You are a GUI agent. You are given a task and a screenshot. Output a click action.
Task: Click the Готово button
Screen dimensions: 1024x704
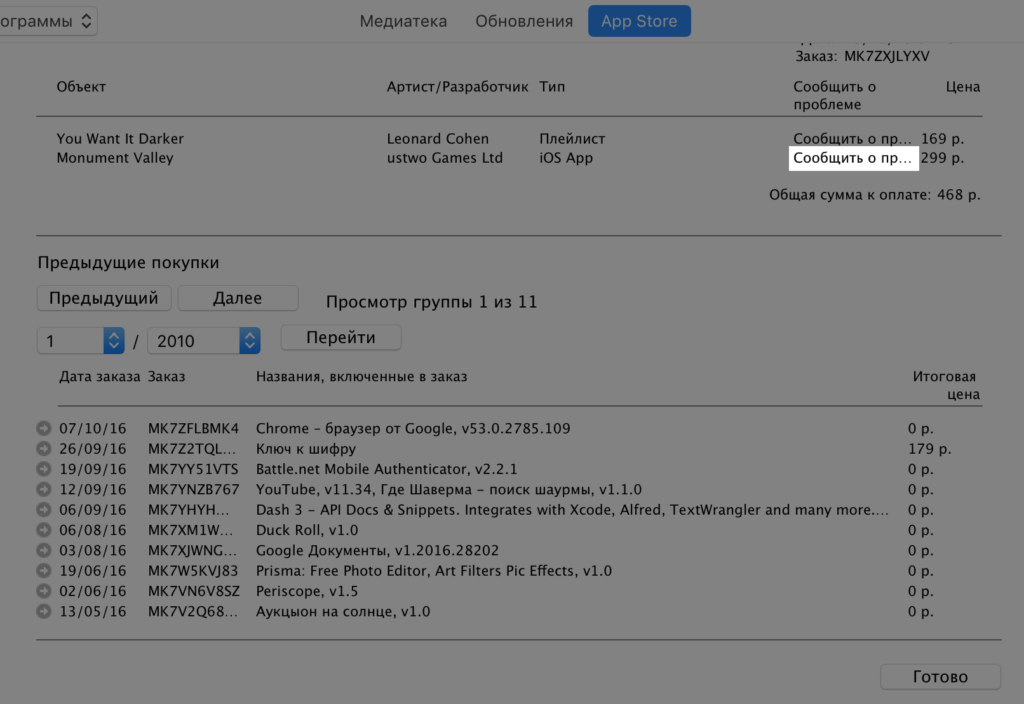[x=940, y=677]
